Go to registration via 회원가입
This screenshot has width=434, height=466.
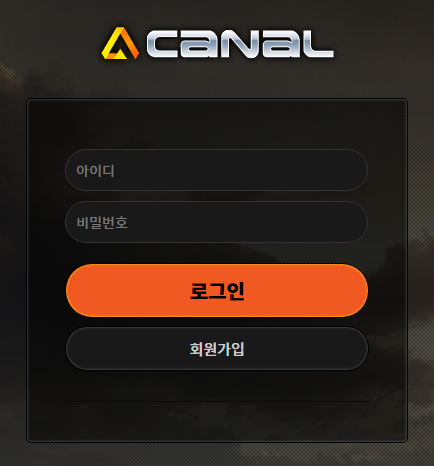[x=217, y=349]
